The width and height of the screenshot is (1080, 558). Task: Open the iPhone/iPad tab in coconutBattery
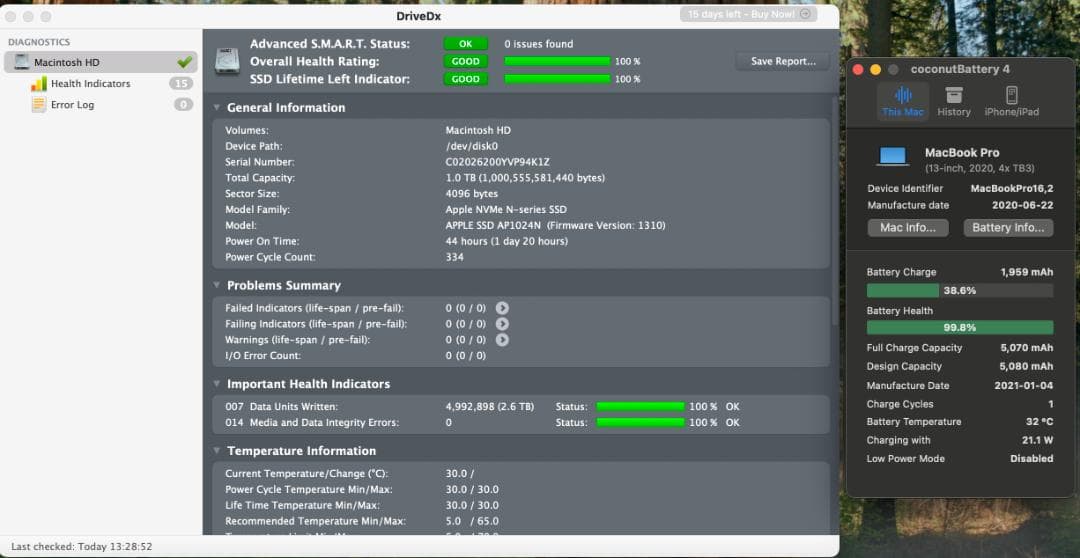click(x=1011, y=101)
